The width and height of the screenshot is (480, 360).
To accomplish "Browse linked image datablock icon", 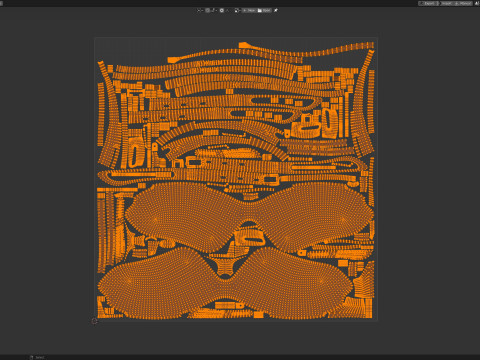I will pos(237,10).
